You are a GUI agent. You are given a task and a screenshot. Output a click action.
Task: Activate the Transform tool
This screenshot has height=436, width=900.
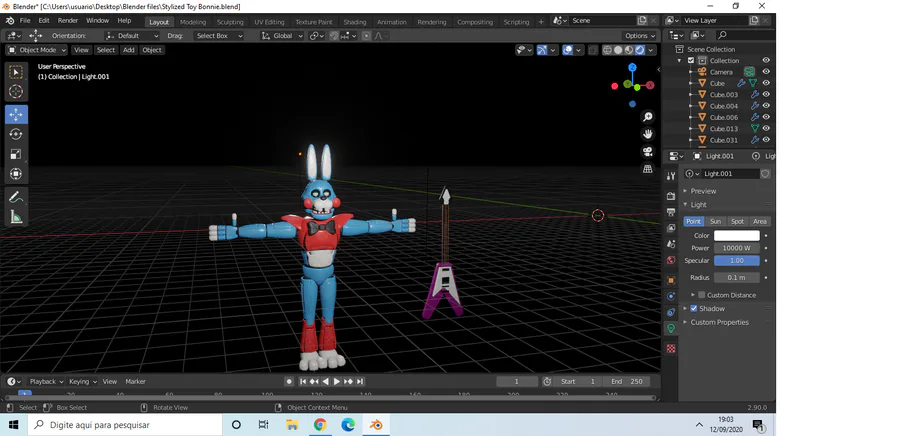point(16,174)
